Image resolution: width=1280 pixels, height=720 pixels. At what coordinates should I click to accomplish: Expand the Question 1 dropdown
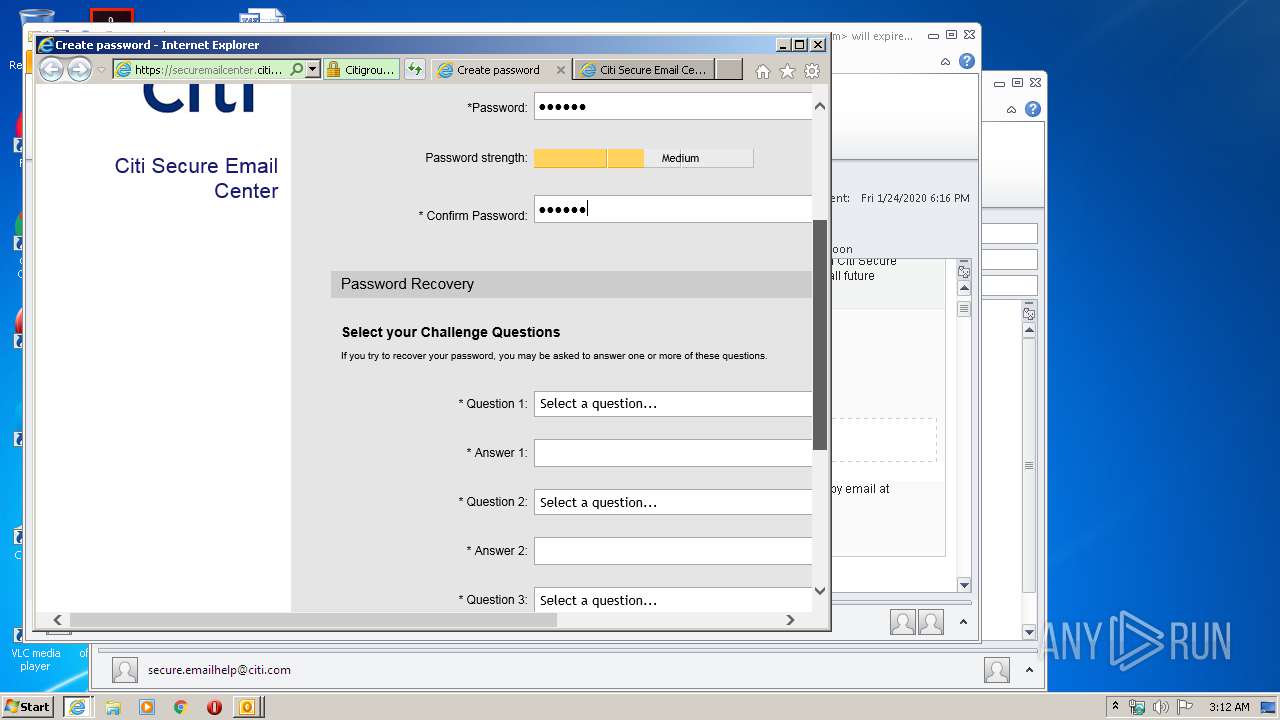coord(673,404)
